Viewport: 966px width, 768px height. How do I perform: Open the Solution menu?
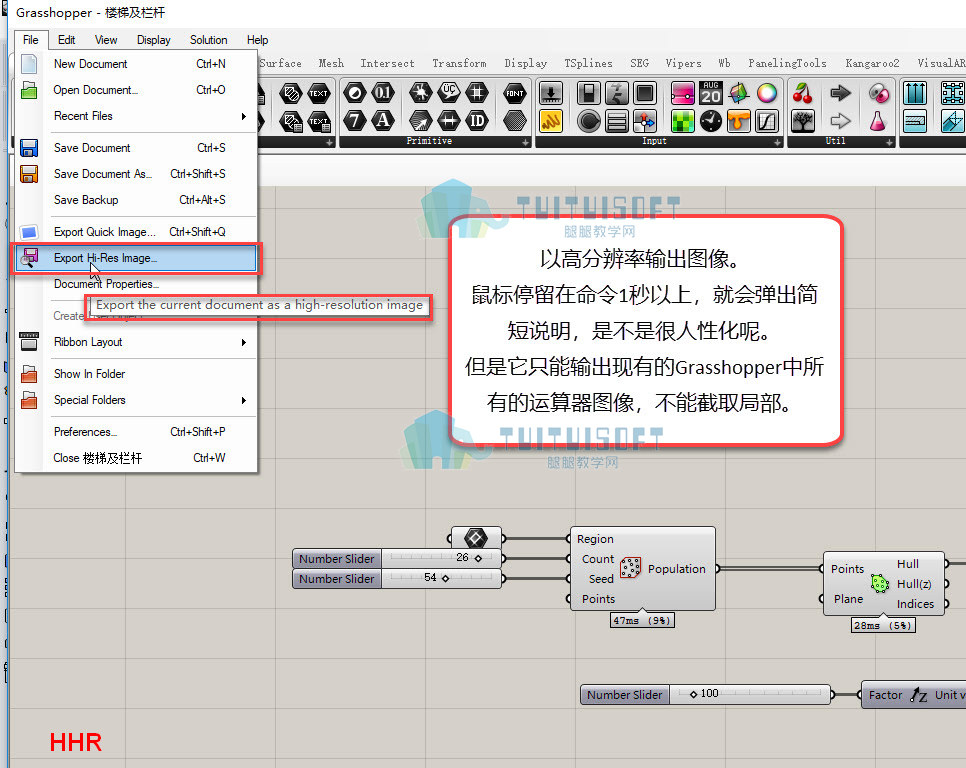(208, 40)
